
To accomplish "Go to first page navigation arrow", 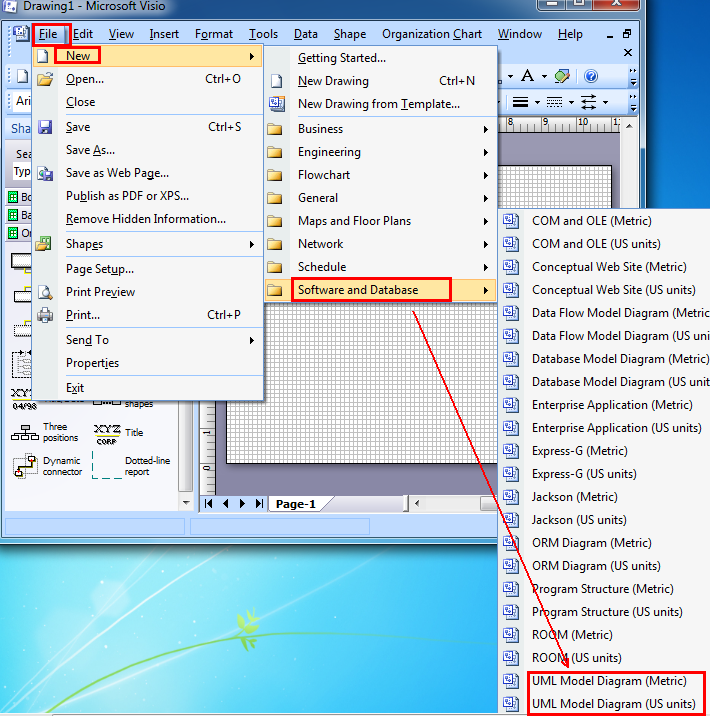I will [x=209, y=504].
